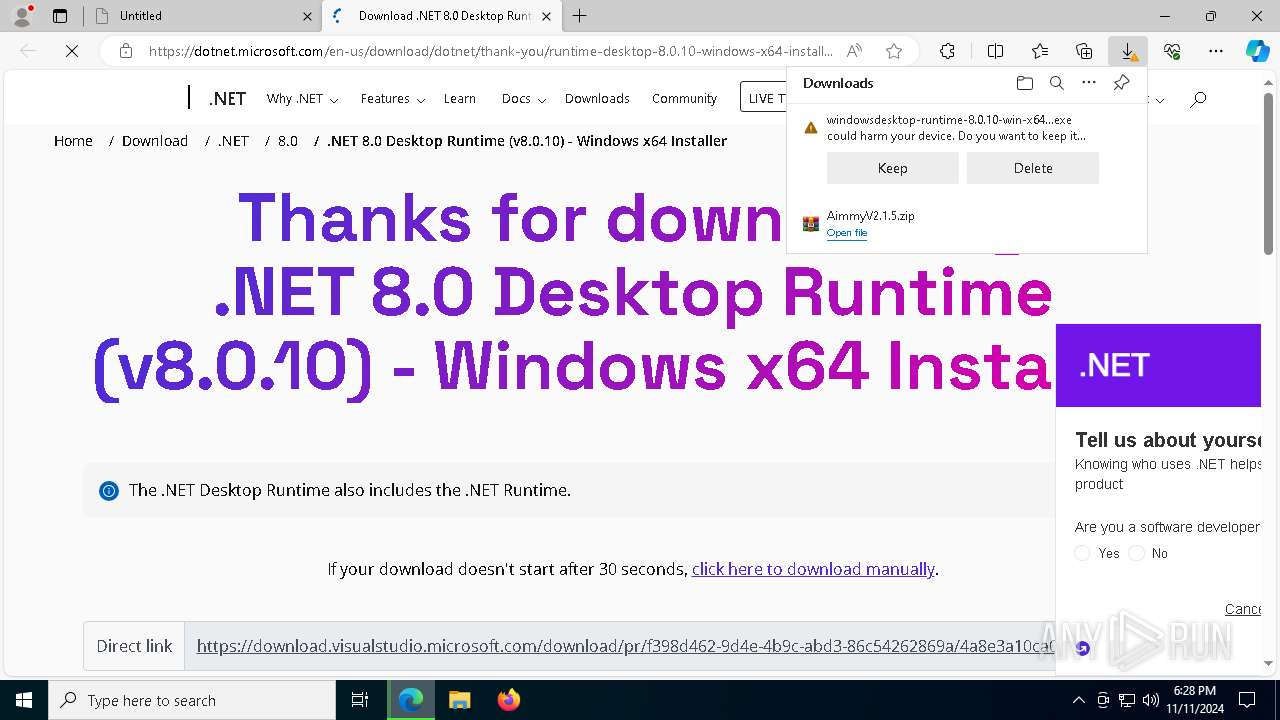Screen dimensions: 1280x720
Task: Add page to favorites star
Action: point(894,51)
